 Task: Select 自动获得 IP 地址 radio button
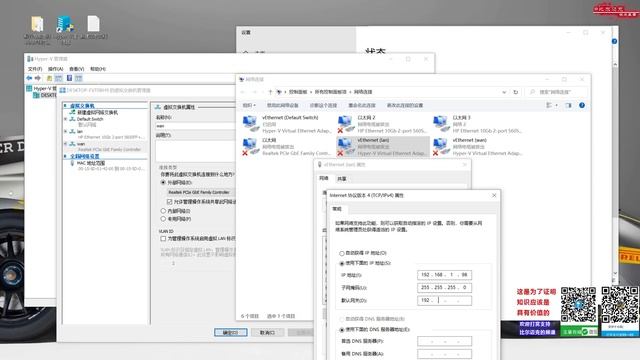pos(342,253)
